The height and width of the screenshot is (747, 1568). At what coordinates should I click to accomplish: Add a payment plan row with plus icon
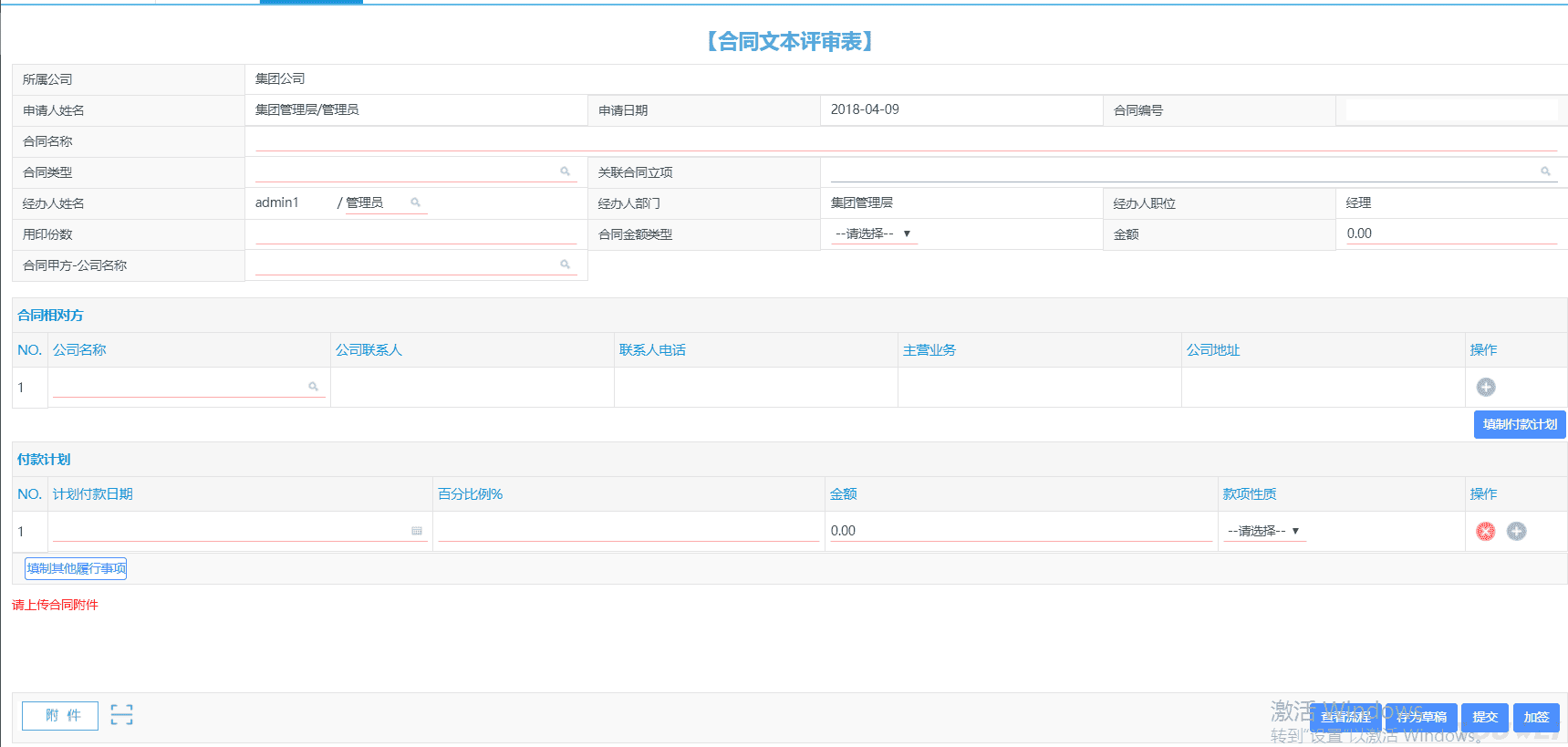click(1516, 532)
